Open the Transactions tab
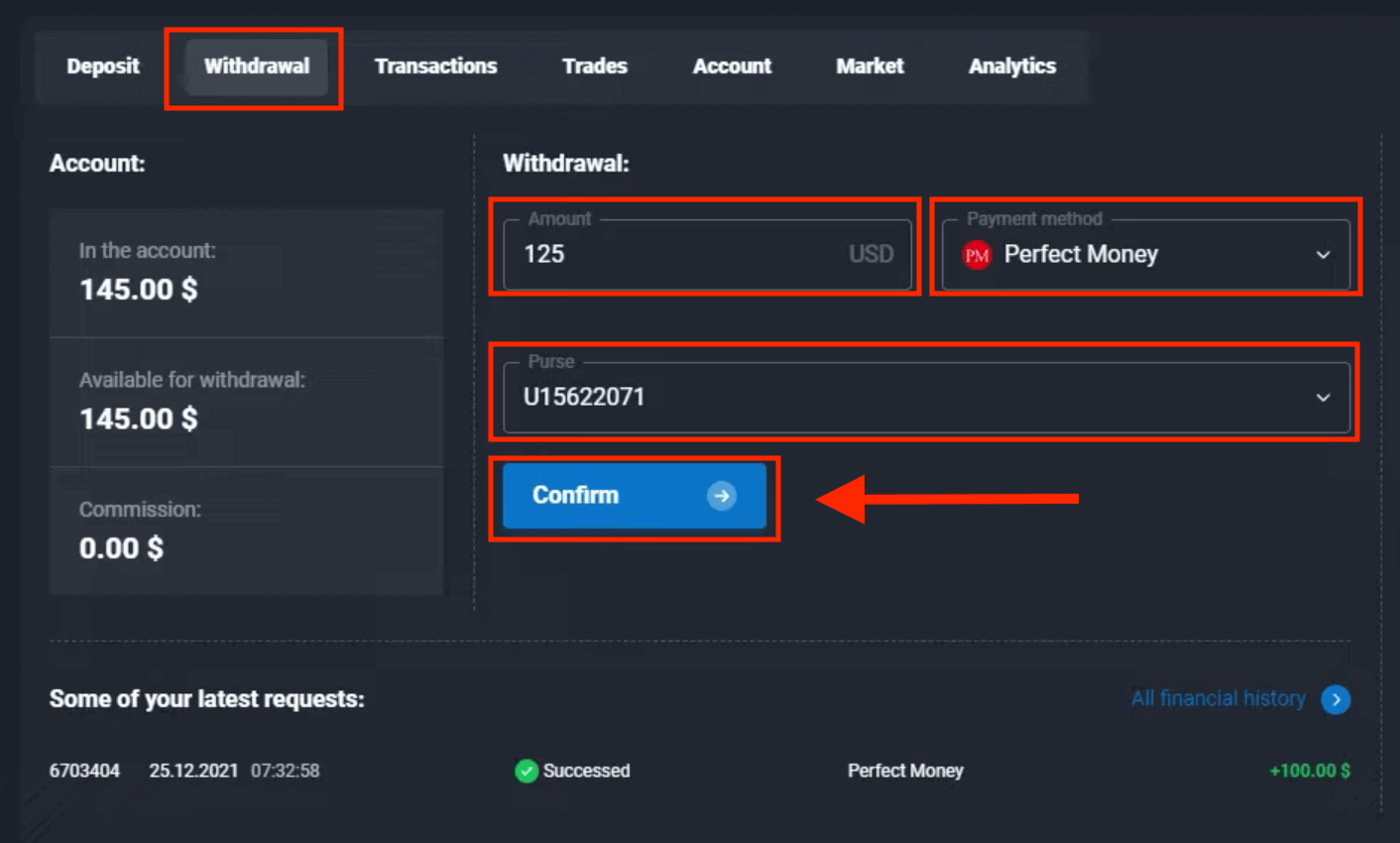 pos(435,66)
